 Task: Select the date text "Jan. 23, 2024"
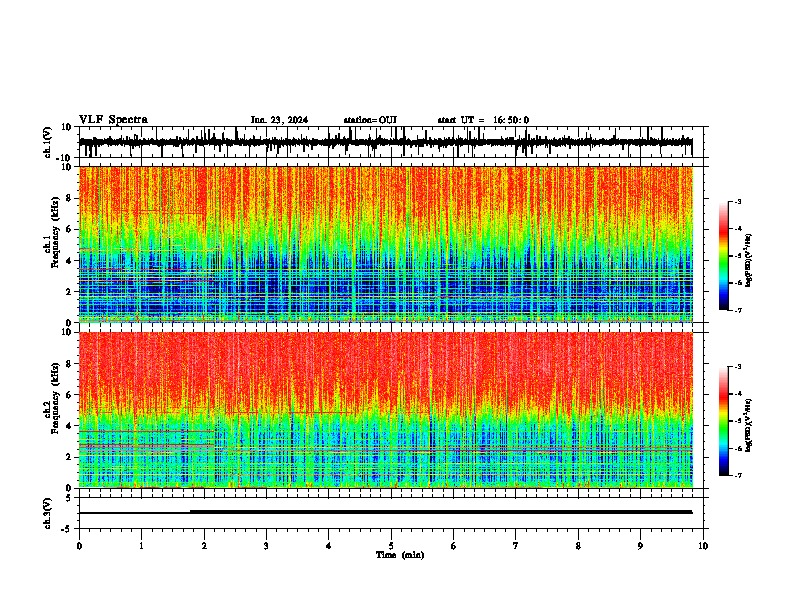pos(279,120)
